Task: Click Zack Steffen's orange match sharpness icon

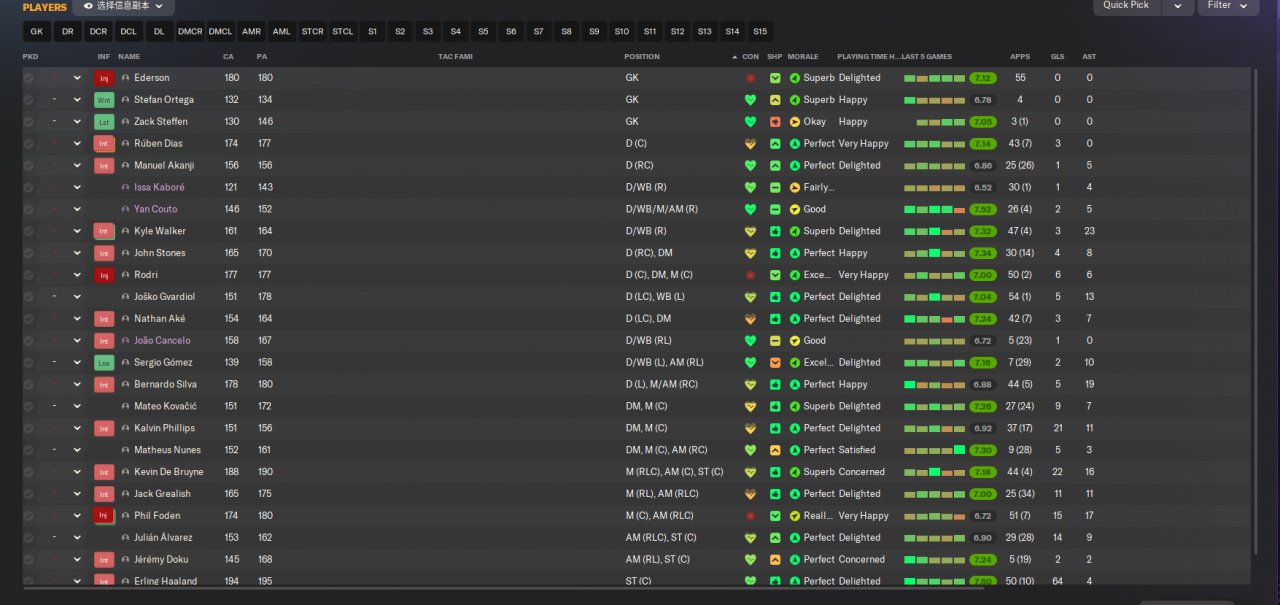Action: point(775,122)
